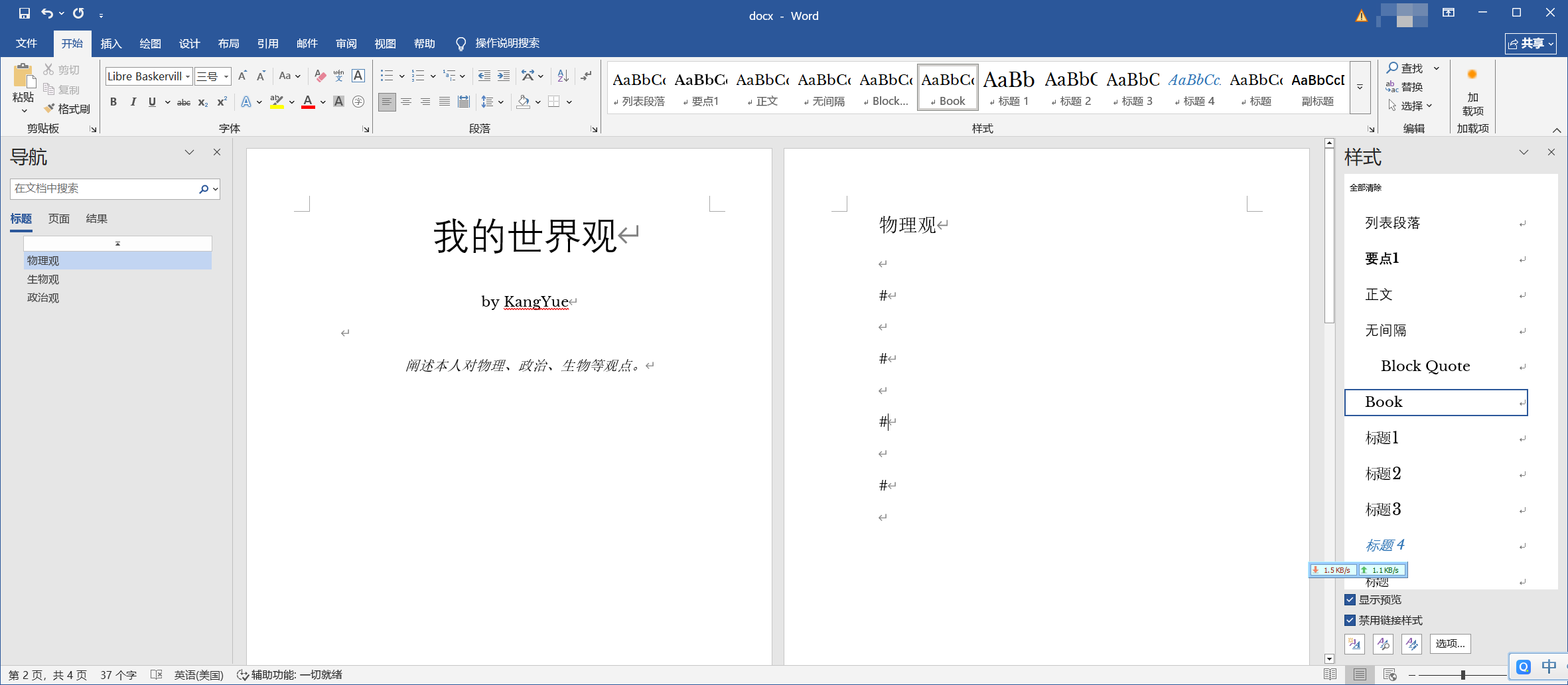Increase paragraph indent
The image size is (1568, 685).
coord(504,76)
